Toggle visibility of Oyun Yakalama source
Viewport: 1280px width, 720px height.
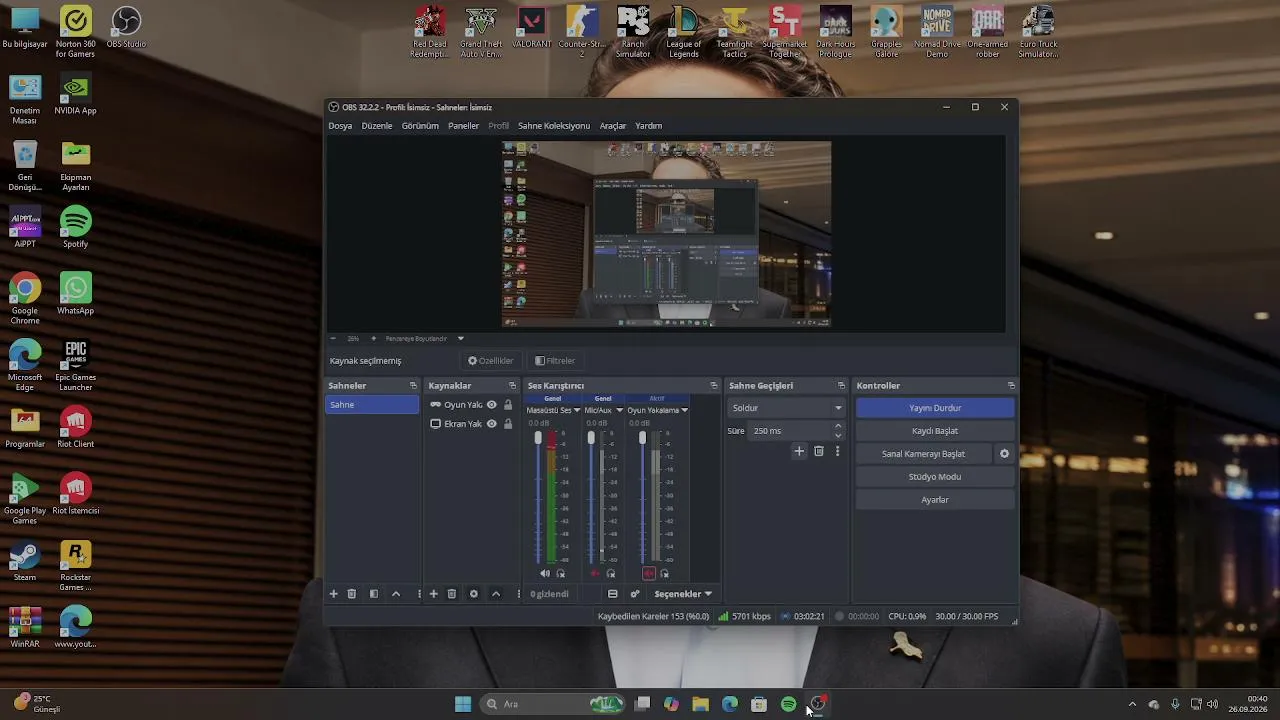(x=492, y=405)
